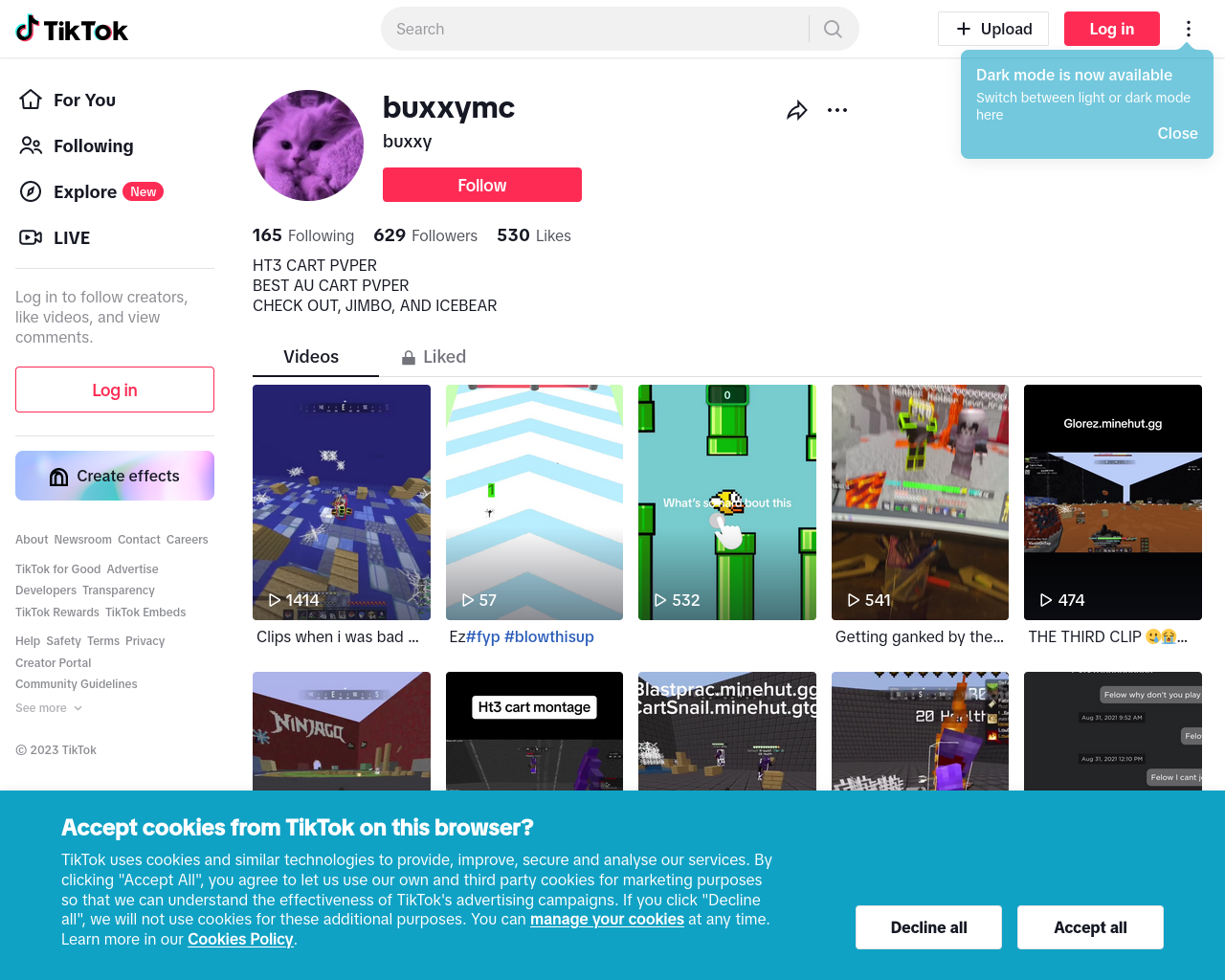
Task: Open the NINJAGO video thumbnail
Action: (x=342, y=731)
